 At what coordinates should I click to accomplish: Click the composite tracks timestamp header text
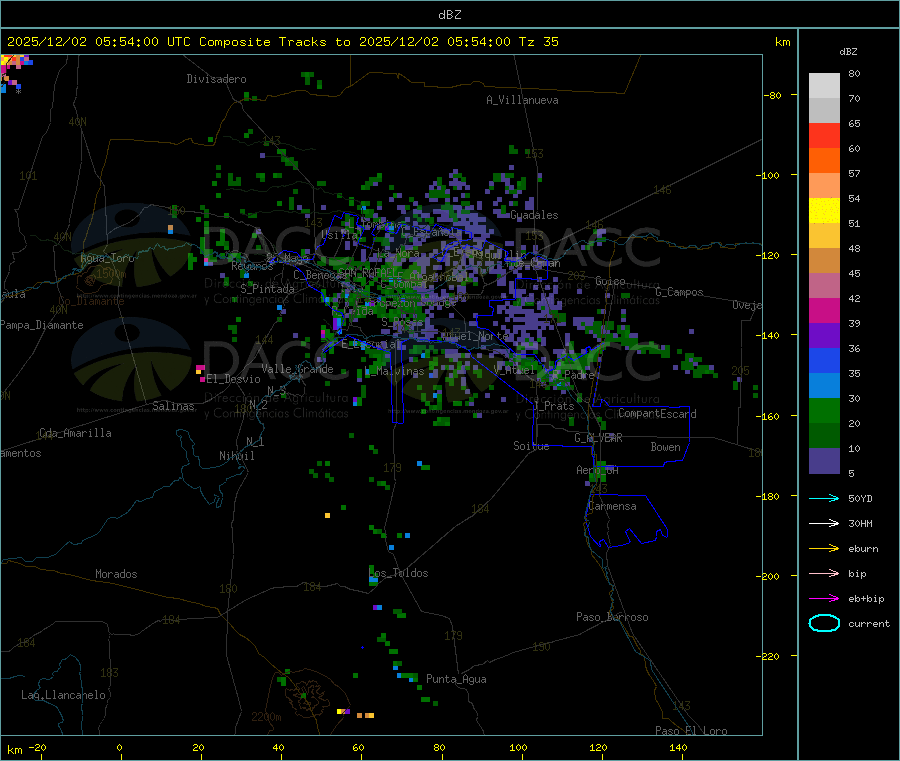coord(282,42)
